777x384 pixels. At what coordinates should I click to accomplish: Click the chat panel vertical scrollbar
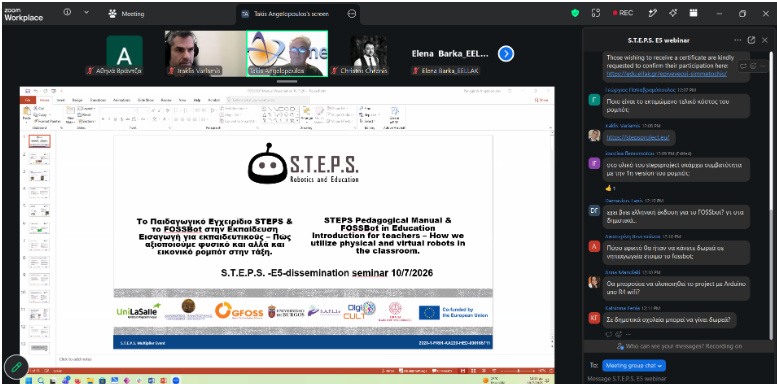pyautogui.click(x=771, y=193)
